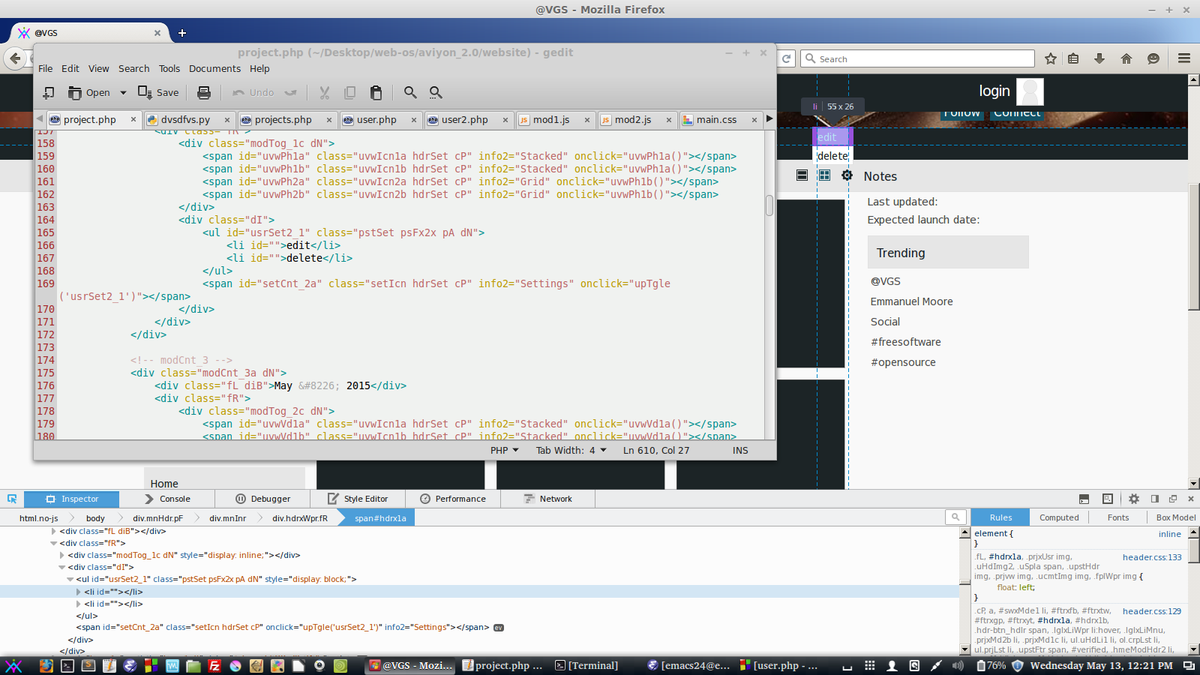Switch to the projects.php tab
Viewport: 1200px width, 675px height.
[283, 119]
